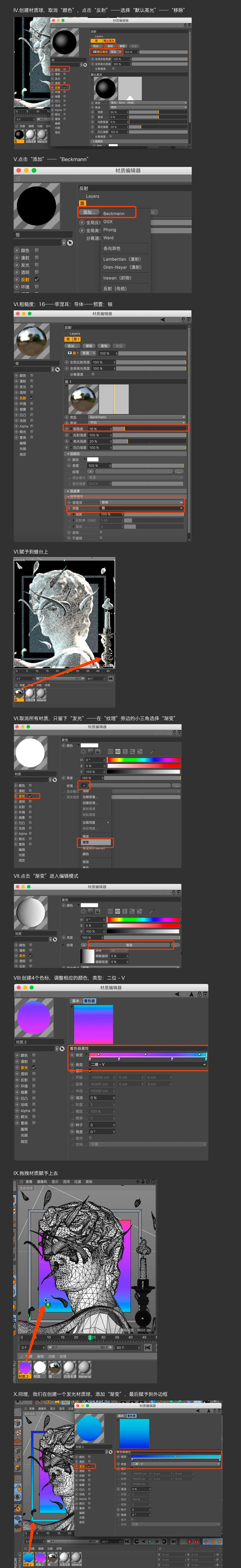Viewport: 241px width, 1568px height.
Task: Click 移除 button in the chrome sphere editor
Action: click(x=89, y=346)
